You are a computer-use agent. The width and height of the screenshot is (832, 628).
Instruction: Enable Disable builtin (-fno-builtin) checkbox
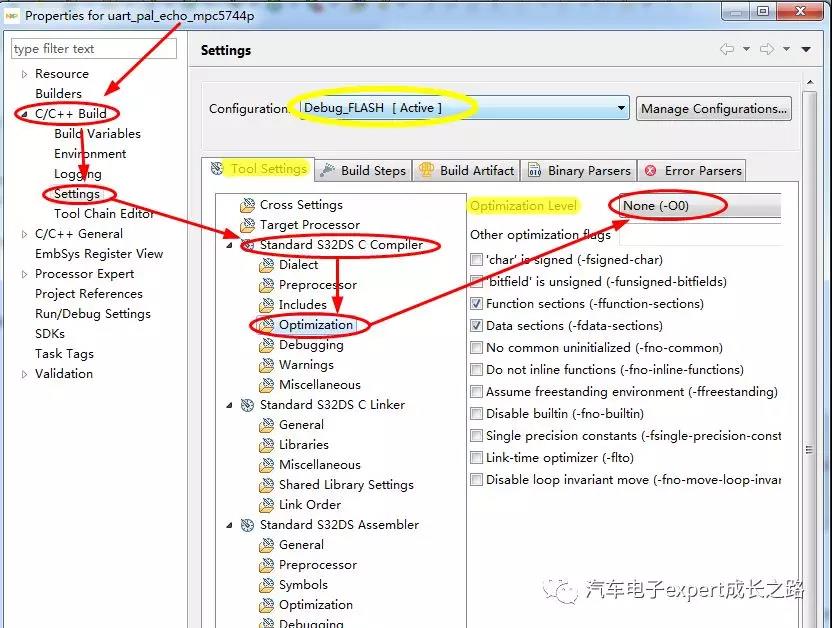point(477,414)
